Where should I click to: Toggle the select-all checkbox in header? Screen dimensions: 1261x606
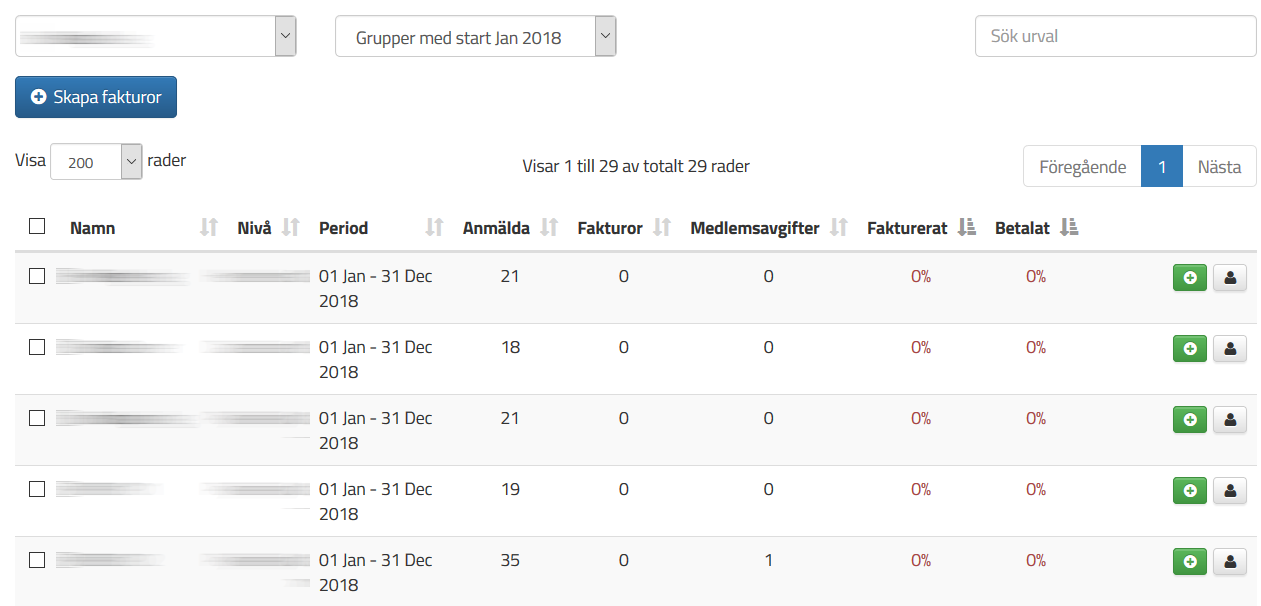[x=37, y=226]
